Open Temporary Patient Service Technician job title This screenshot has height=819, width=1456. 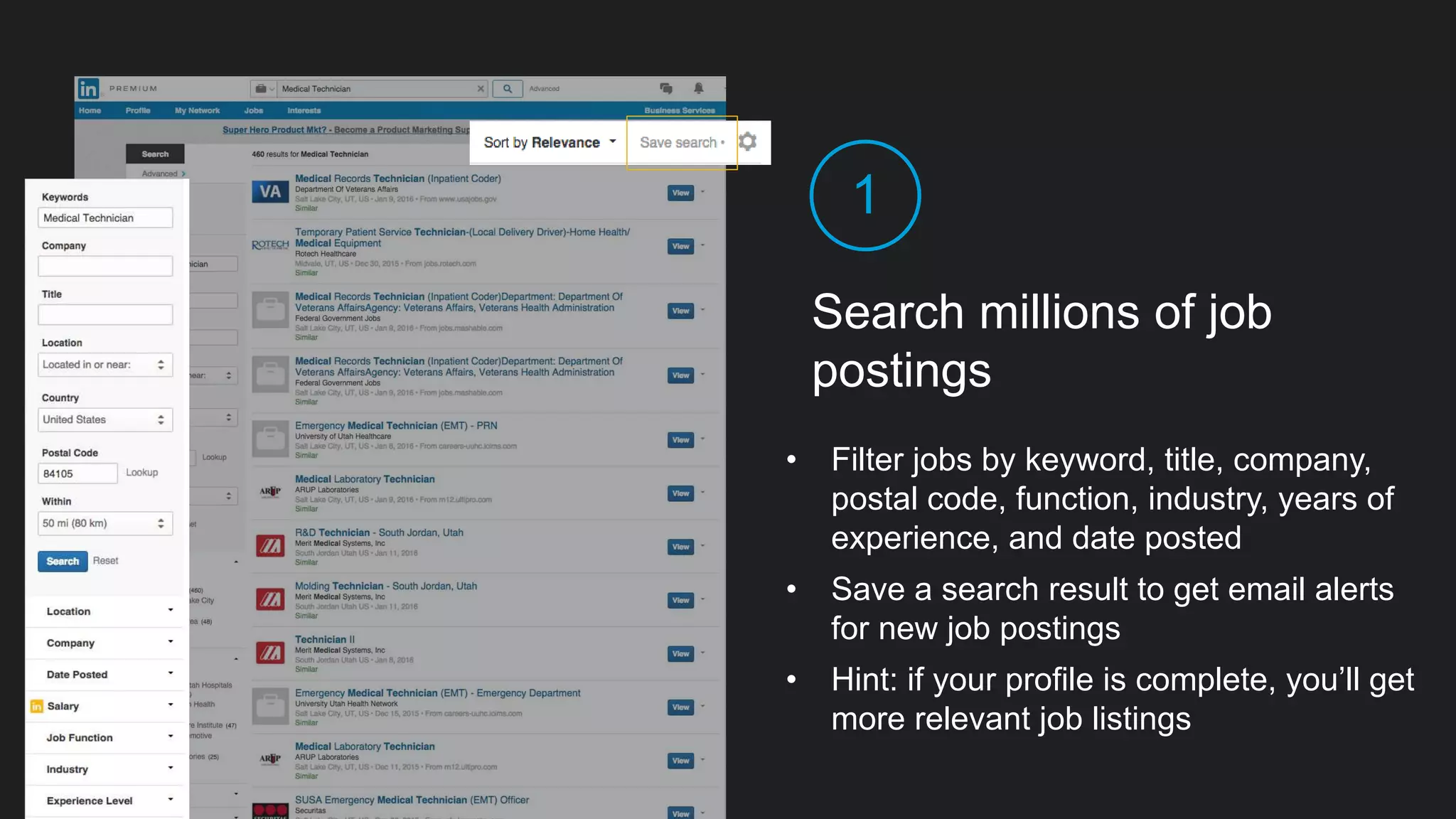pos(463,237)
